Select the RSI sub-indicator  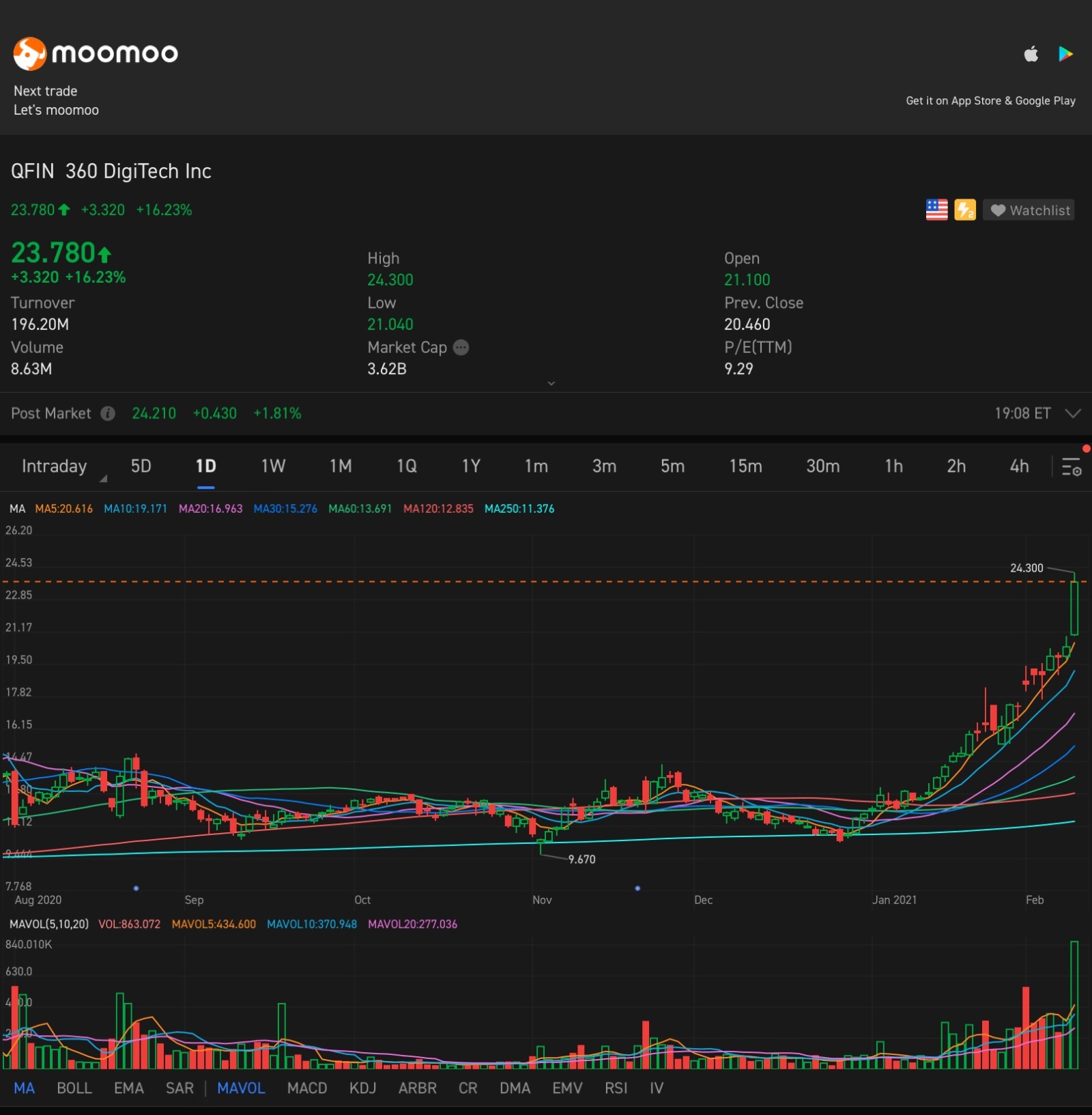(x=616, y=1088)
